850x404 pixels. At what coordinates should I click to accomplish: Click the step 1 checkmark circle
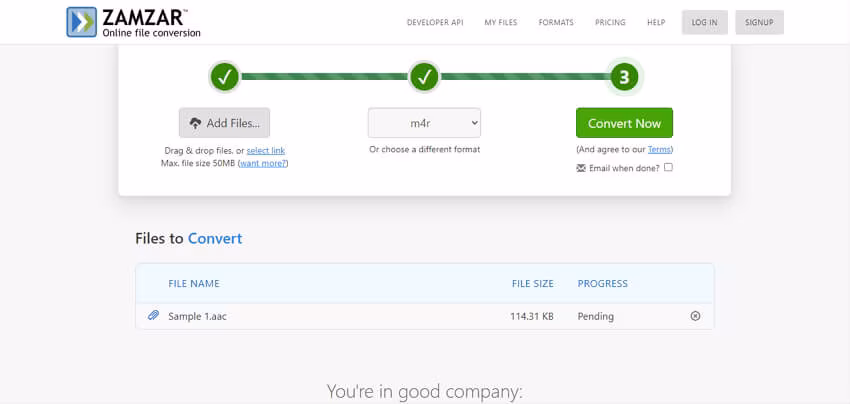[224, 78]
